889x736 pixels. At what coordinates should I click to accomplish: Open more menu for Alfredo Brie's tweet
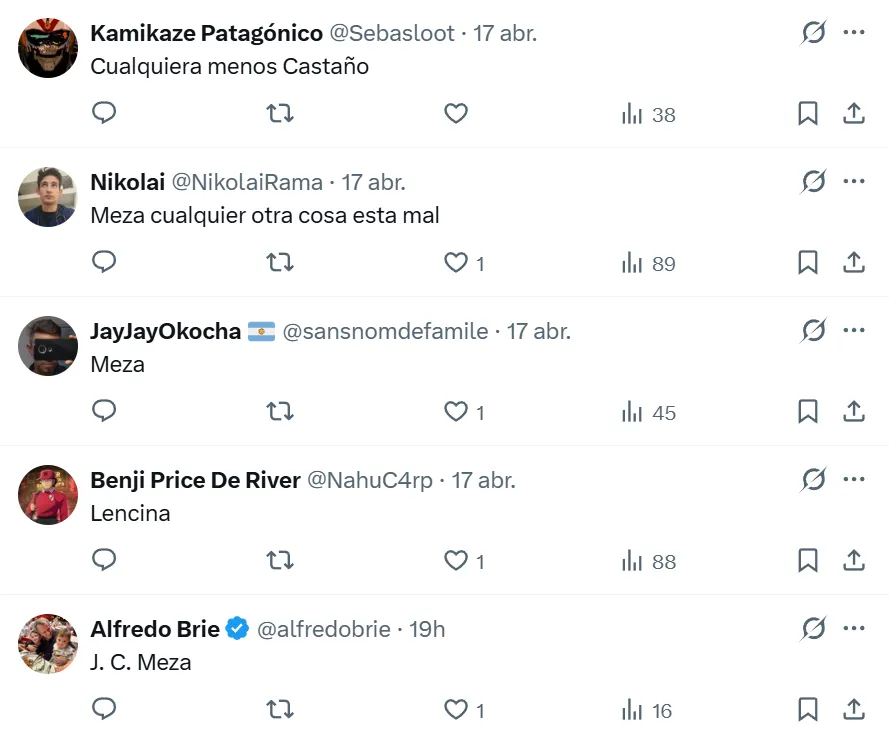853,628
